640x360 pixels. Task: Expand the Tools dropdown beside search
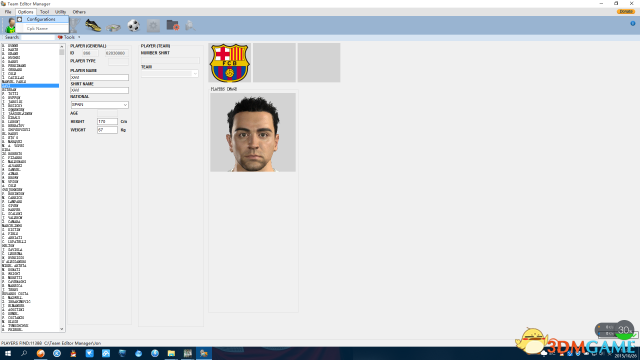coord(69,37)
